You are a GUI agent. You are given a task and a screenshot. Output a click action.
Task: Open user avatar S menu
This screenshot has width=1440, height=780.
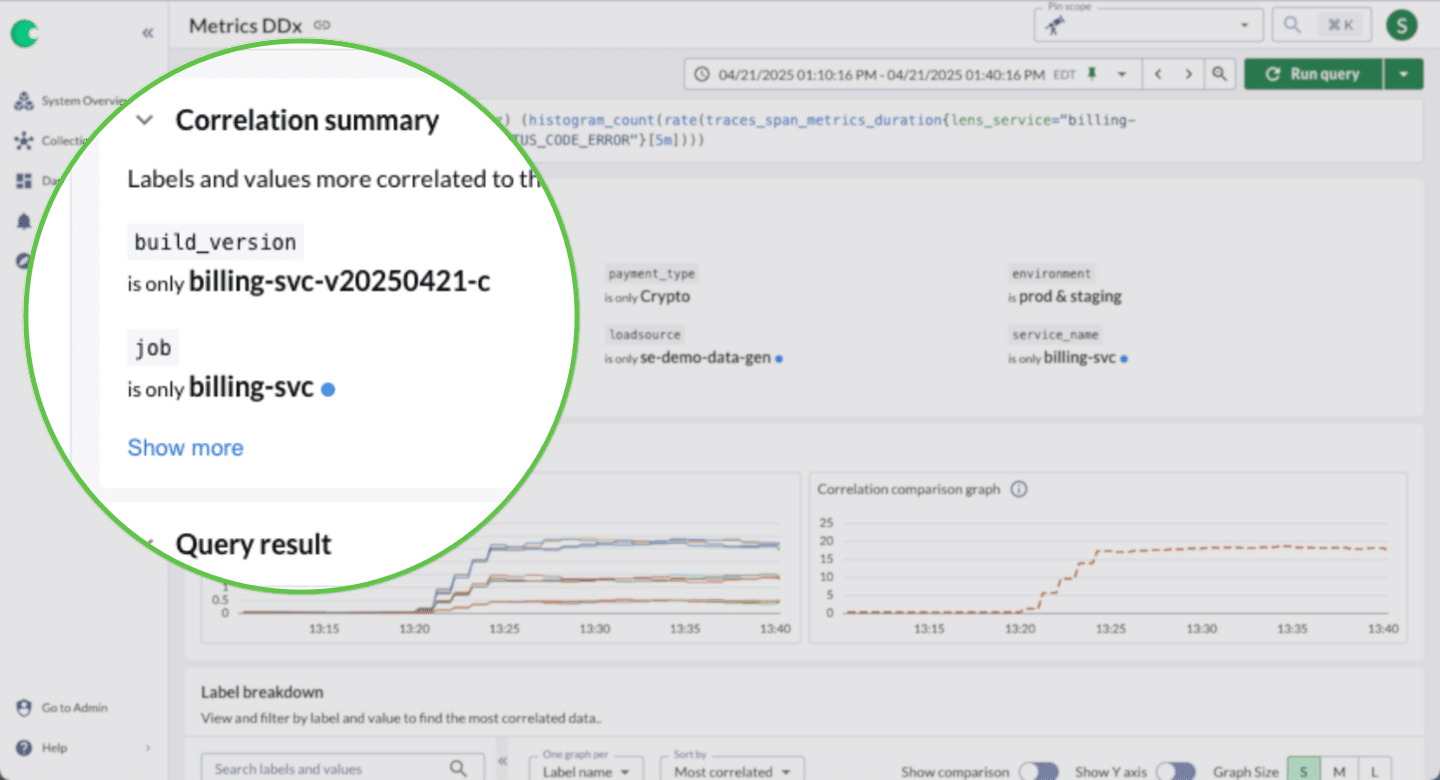click(x=1402, y=25)
